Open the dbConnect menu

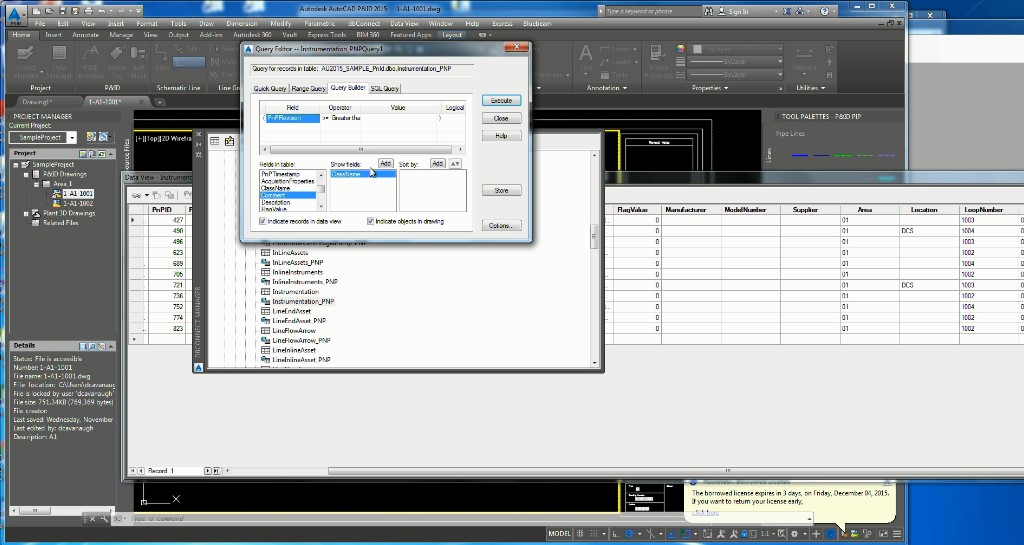click(364, 23)
